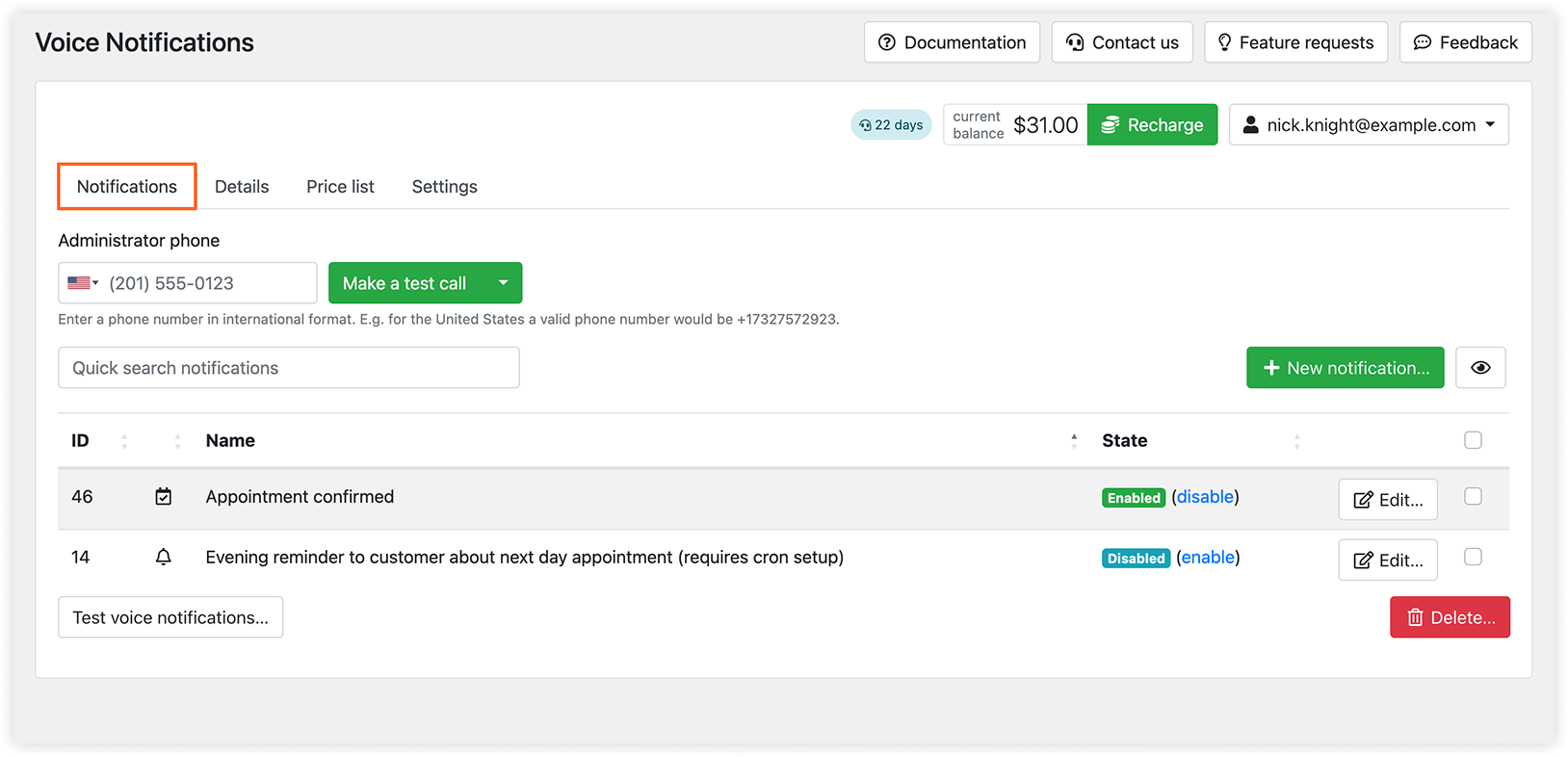Edit the Evening reminder notification
The width and height of the screenshot is (1568, 757).
click(1388, 561)
